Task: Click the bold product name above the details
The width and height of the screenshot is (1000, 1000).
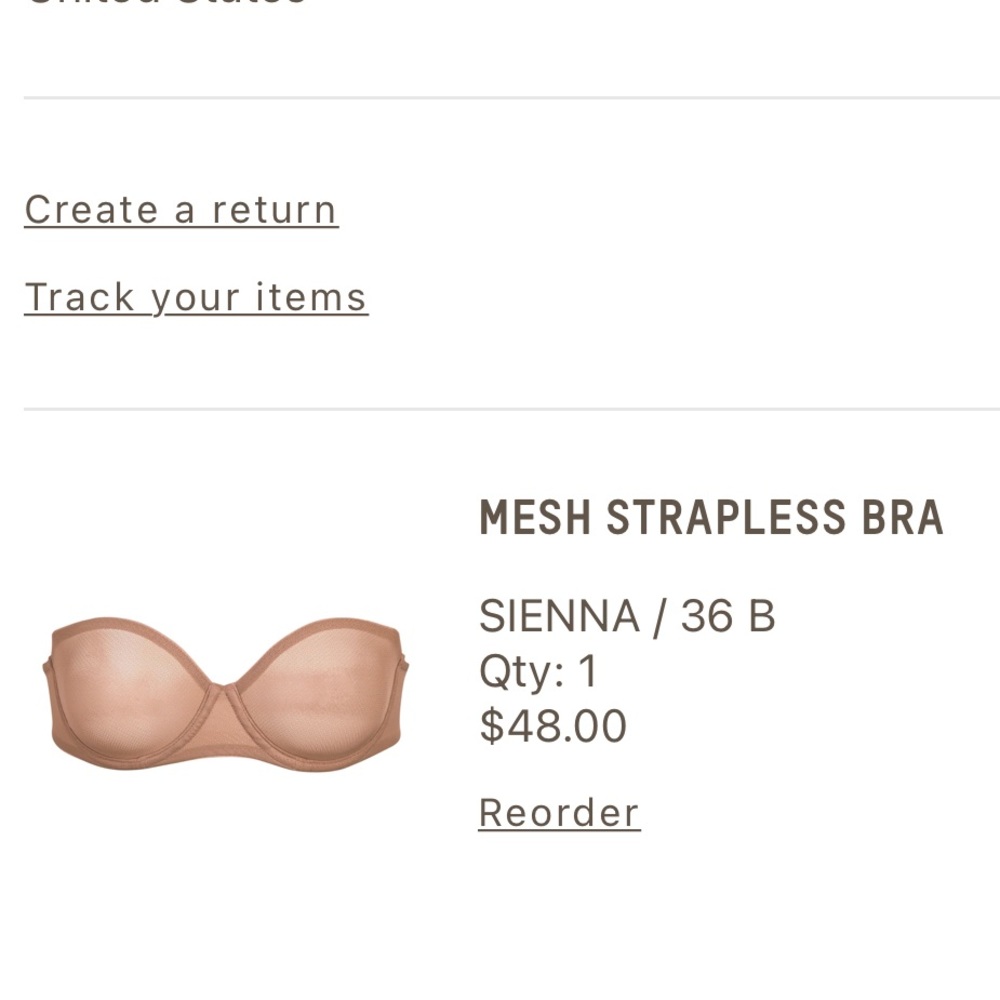Action: click(x=710, y=517)
